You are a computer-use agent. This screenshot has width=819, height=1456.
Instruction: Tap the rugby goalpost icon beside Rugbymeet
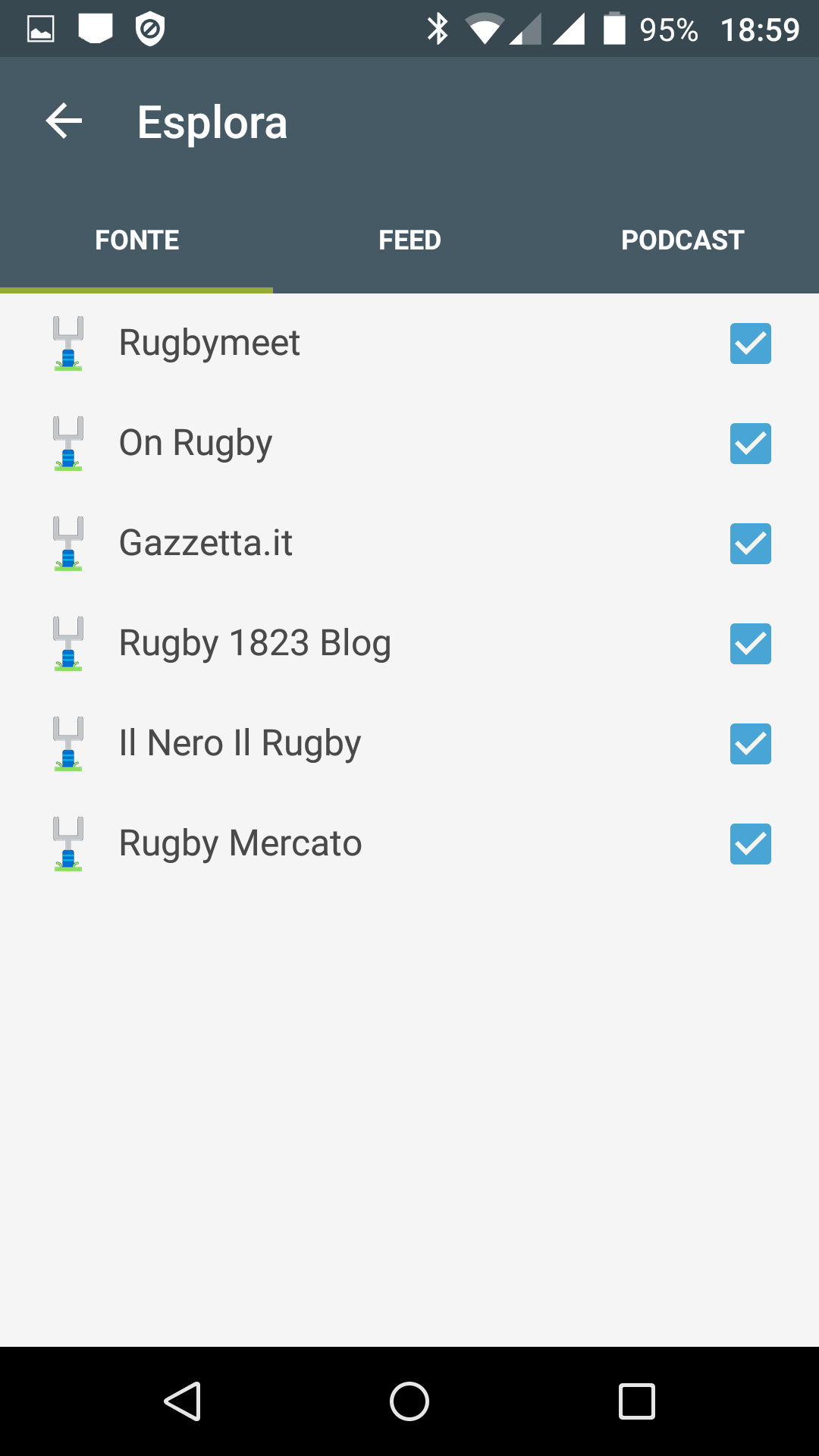point(68,344)
